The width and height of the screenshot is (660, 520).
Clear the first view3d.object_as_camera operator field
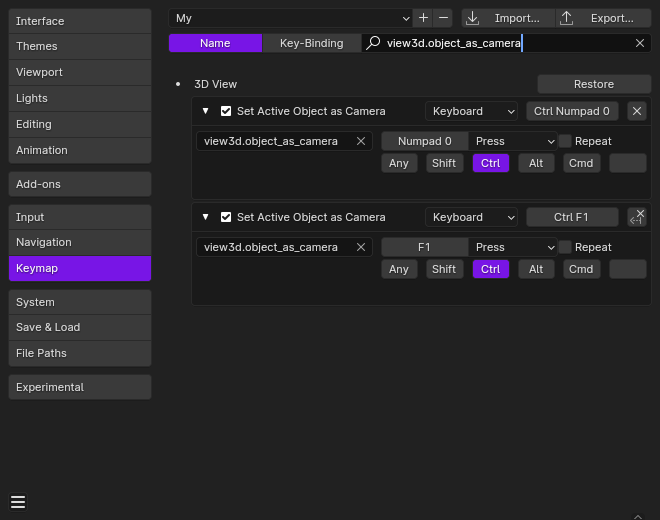click(x=361, y=141)
